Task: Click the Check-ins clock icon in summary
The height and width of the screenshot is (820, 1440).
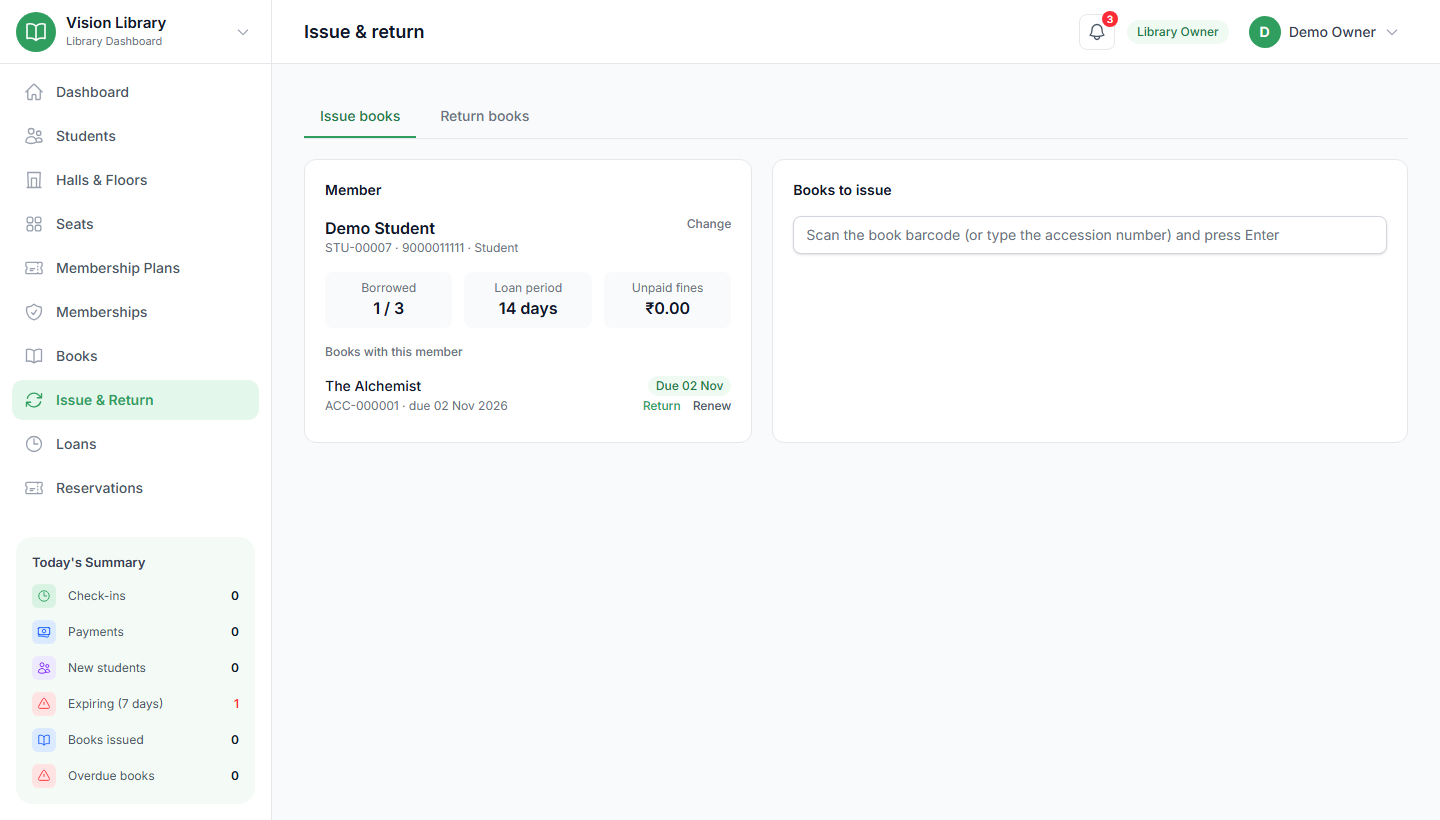Action: click(44, 596)
